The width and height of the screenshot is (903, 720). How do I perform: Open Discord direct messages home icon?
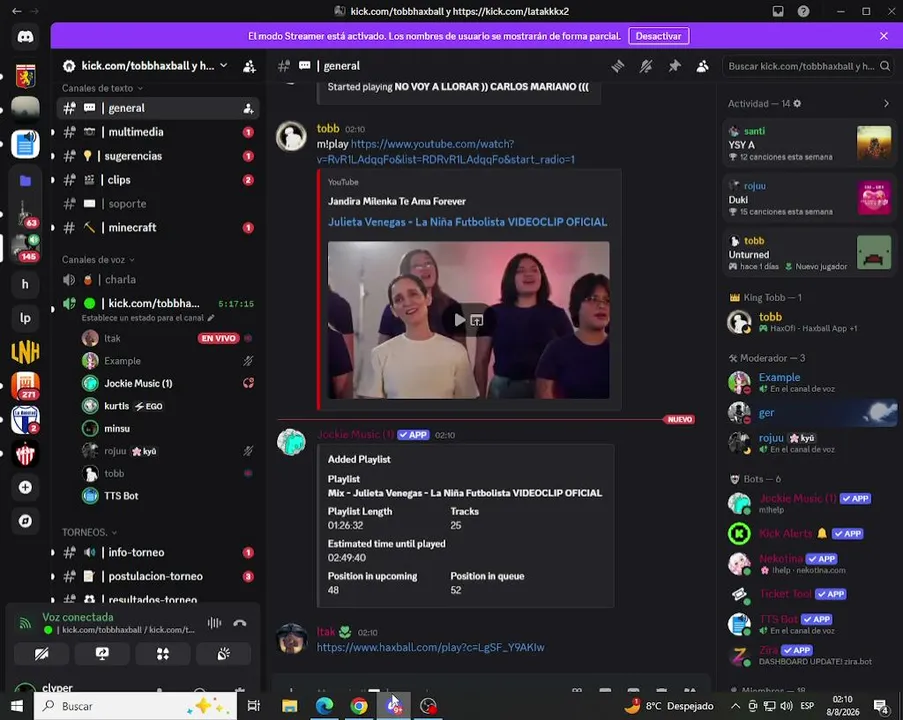coord(25,37)
